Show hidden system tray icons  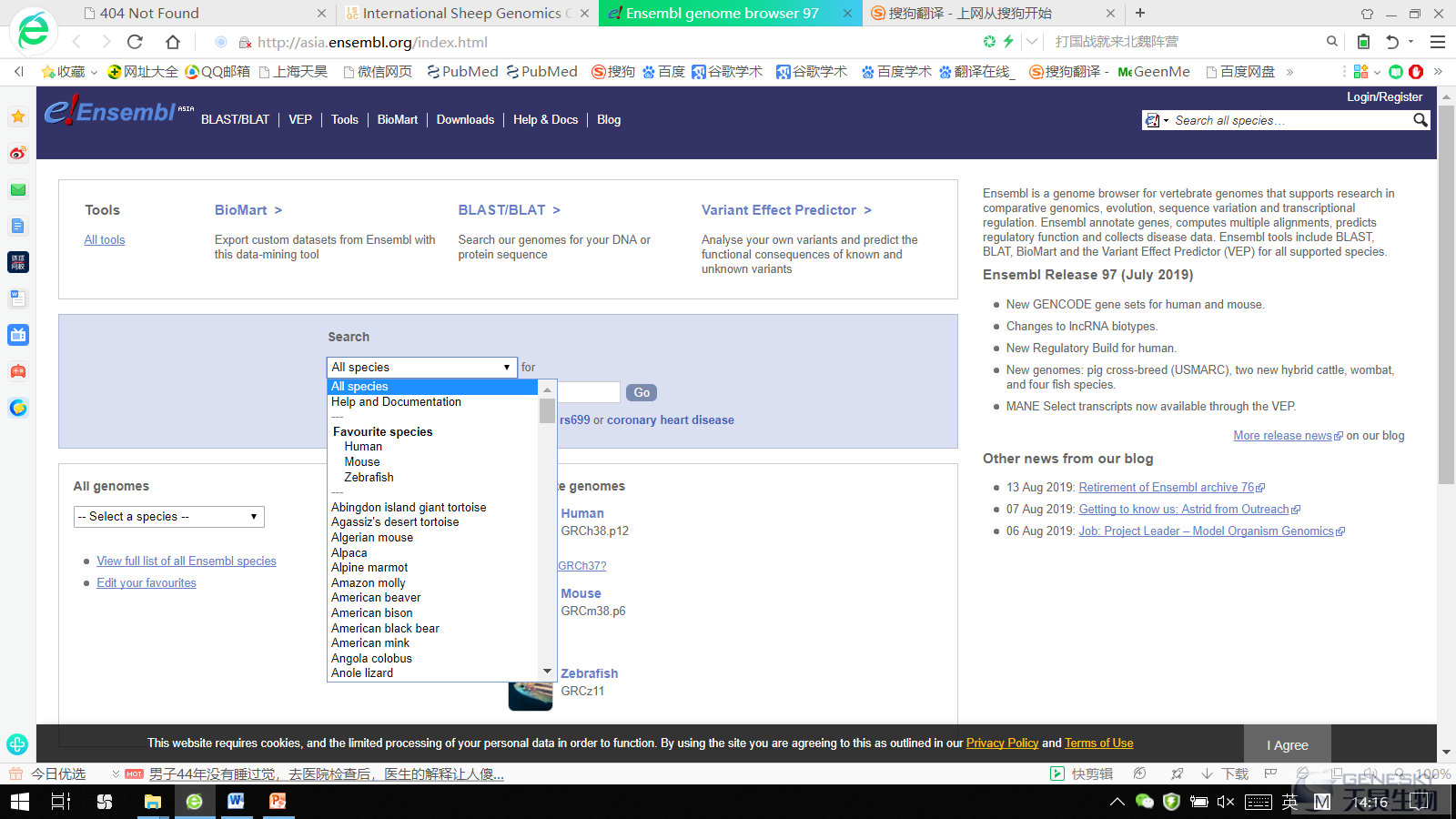1117,802
